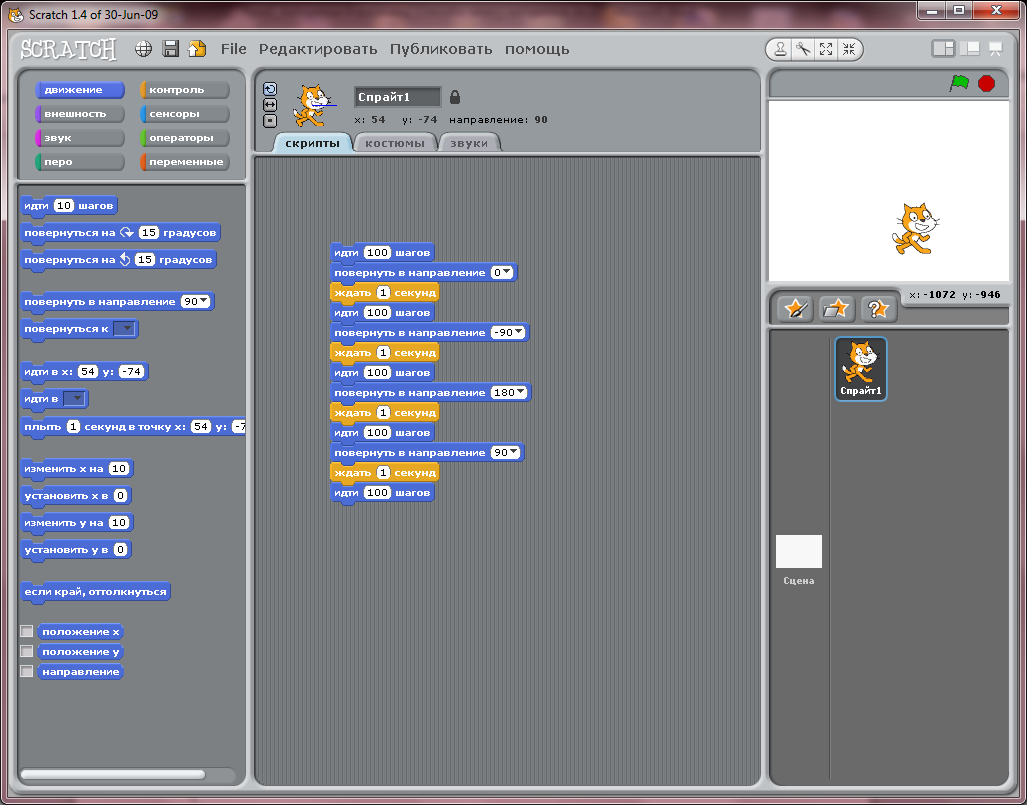This screenshot has height=805, width=1027.
Task: Open the движение block category
Action: tap(79, 90)
